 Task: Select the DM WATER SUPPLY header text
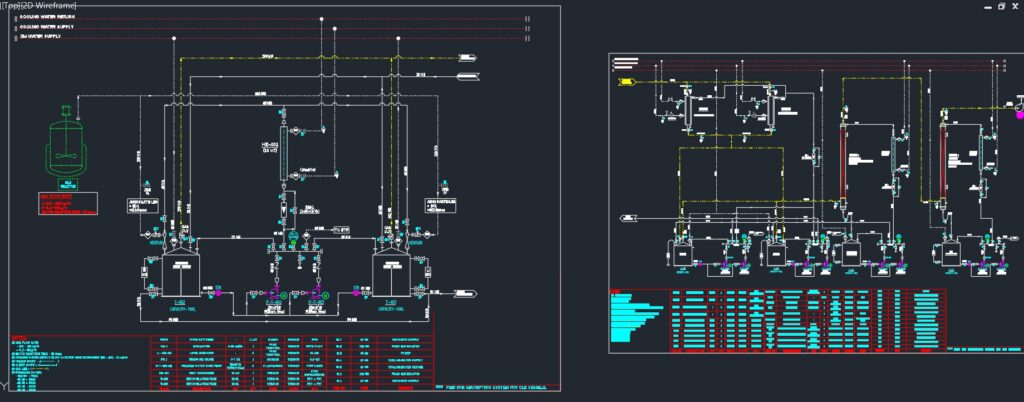pos(42,37)
